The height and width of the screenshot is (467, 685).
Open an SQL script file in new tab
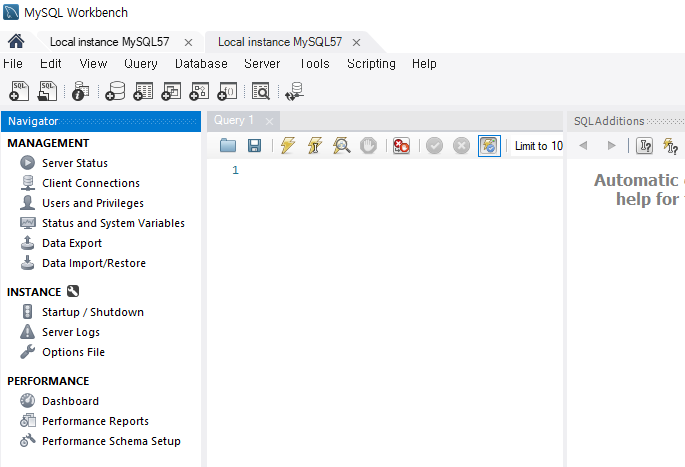coord(47,91)
